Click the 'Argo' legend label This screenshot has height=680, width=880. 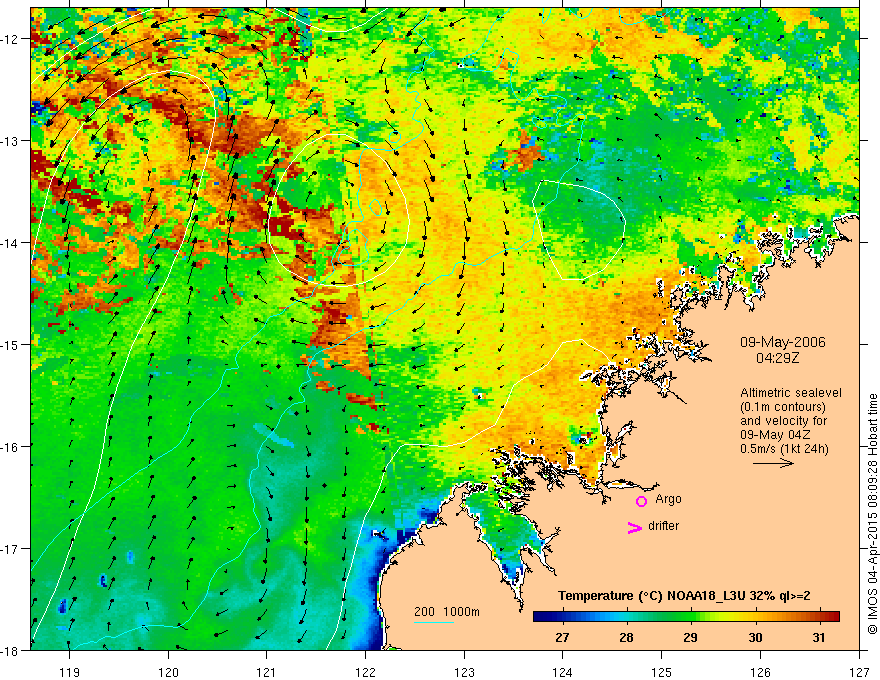coord(668,499)
